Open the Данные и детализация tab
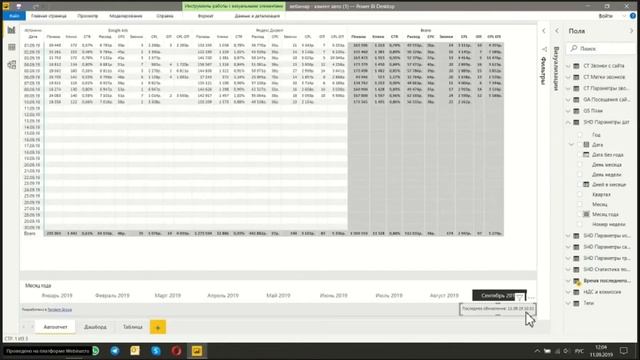Screen dimensions: 640x360 tap(257, 16)
